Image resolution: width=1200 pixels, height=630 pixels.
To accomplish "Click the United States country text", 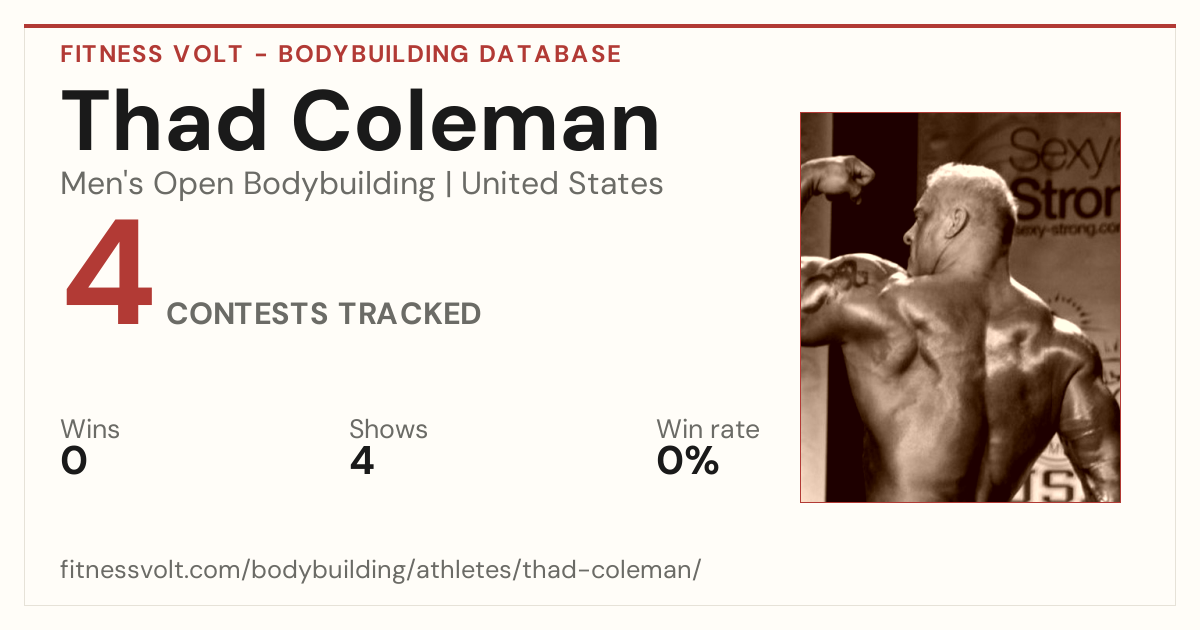I will tap(562, 184).
